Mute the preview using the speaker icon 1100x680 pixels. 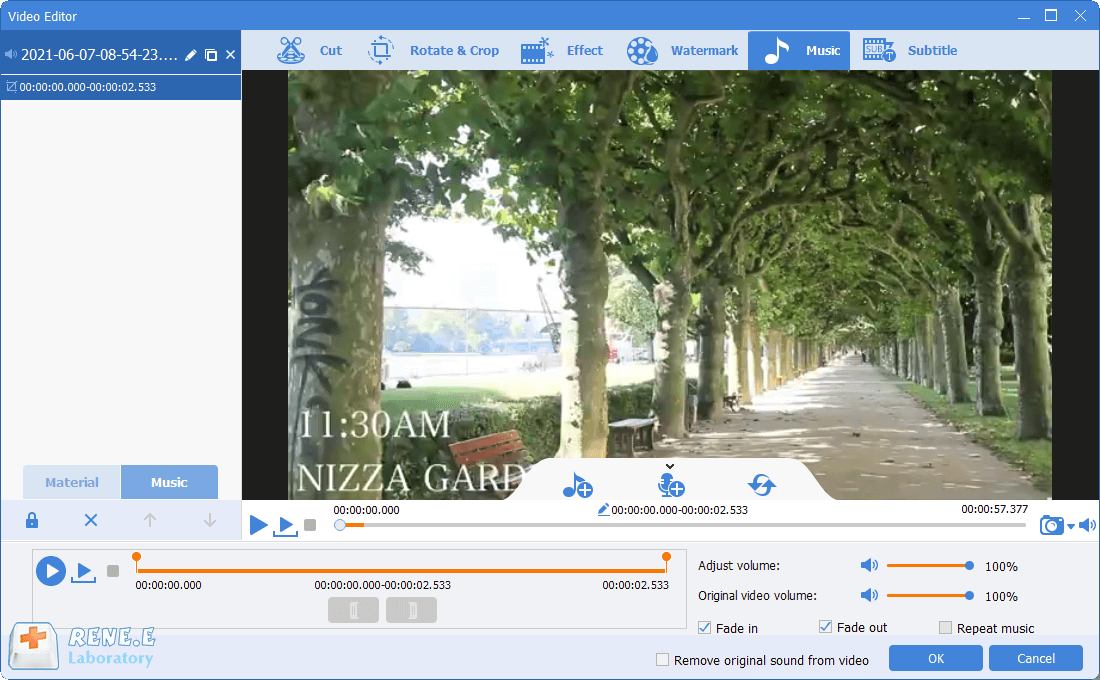(x=1087, y=525)
